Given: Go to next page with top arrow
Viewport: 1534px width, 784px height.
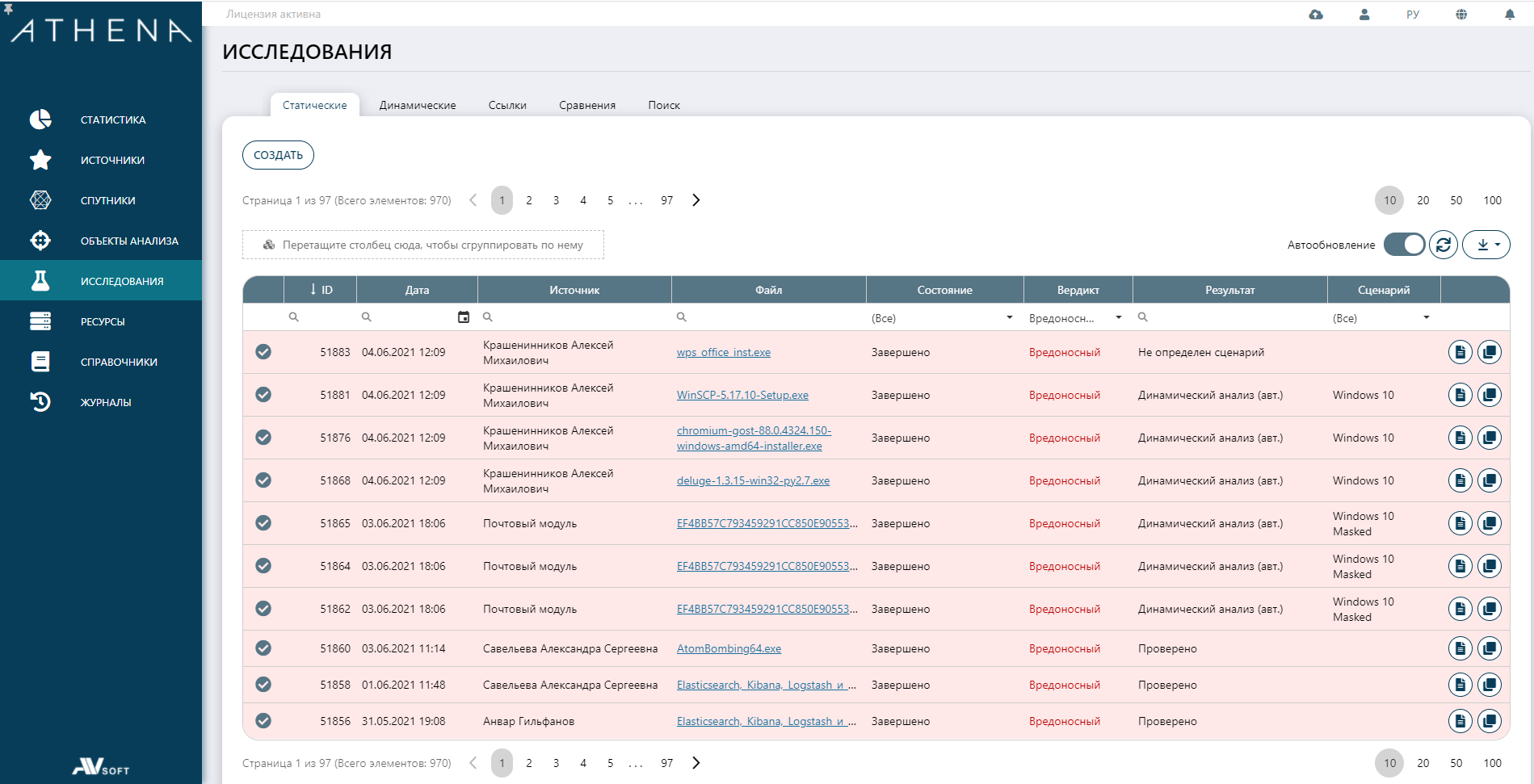Looking at the screenshot, I should coord(696,200).
